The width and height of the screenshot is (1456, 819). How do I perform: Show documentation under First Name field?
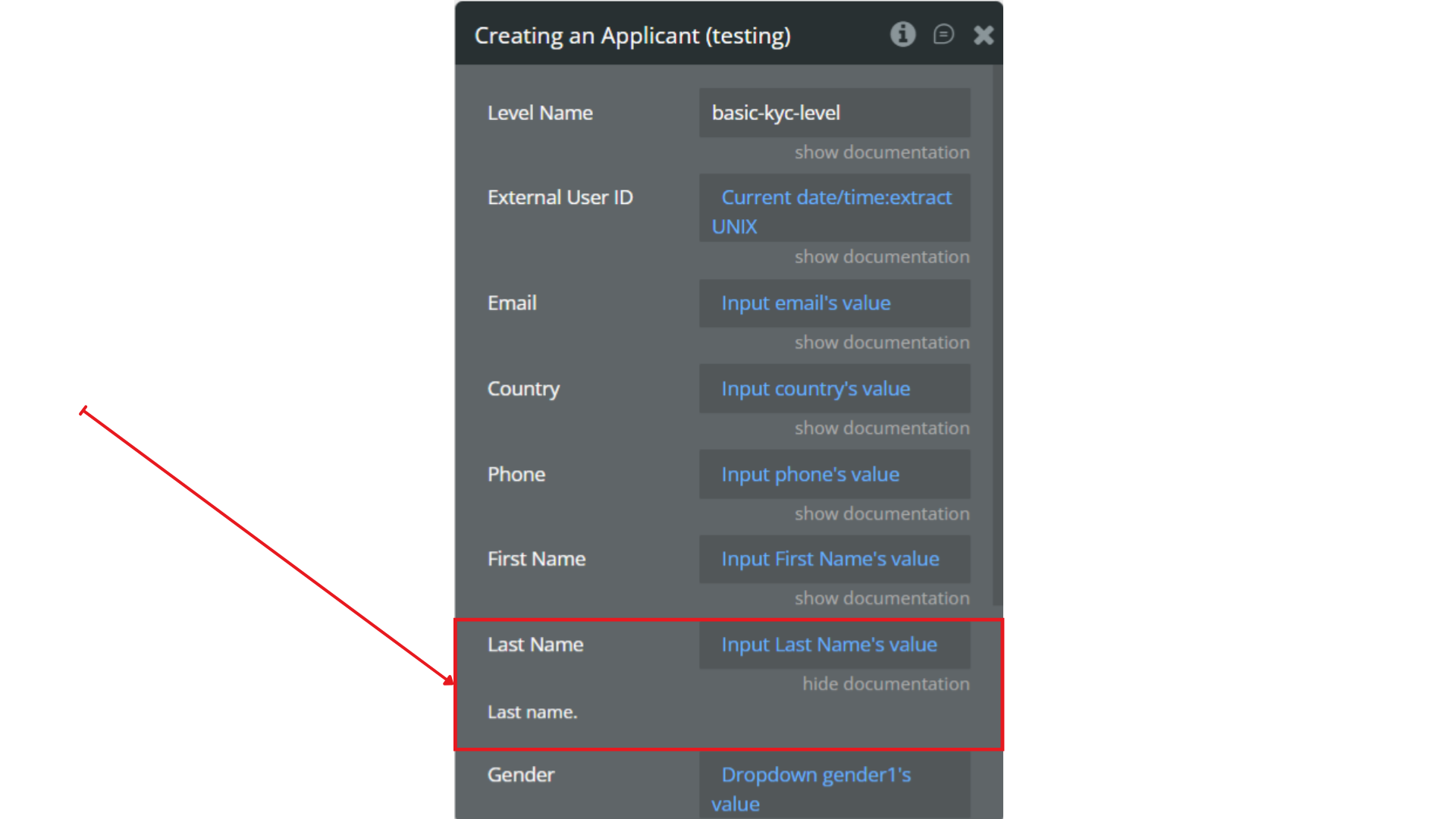pos(882,598)
